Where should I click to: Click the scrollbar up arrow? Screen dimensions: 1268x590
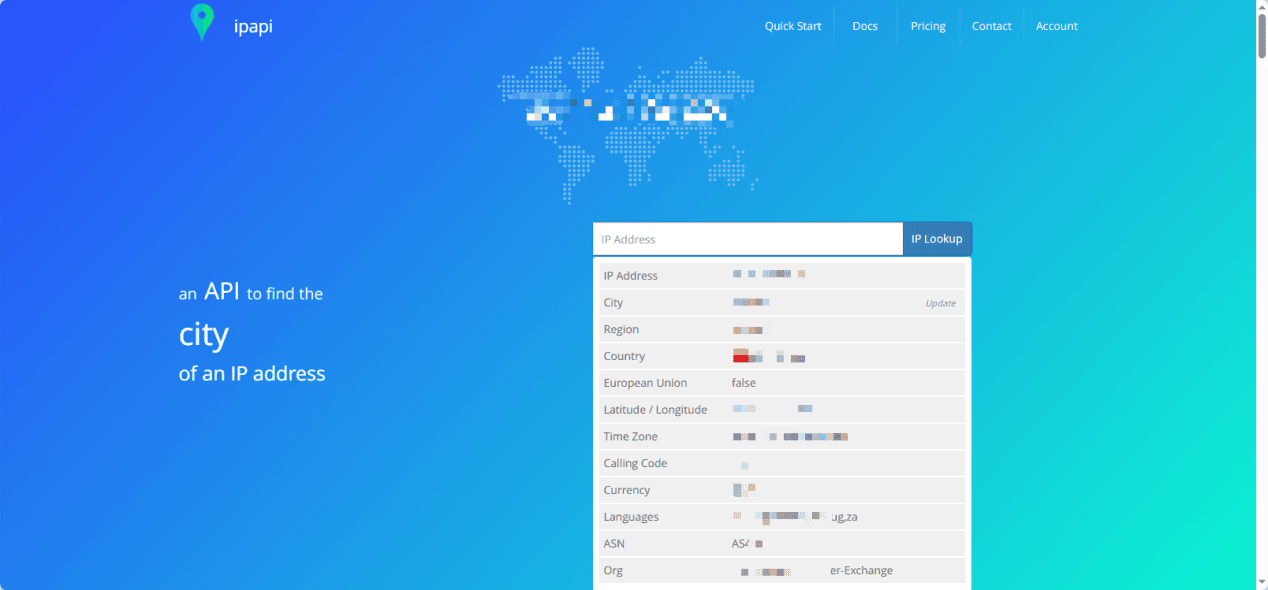tap(1262, 6)
